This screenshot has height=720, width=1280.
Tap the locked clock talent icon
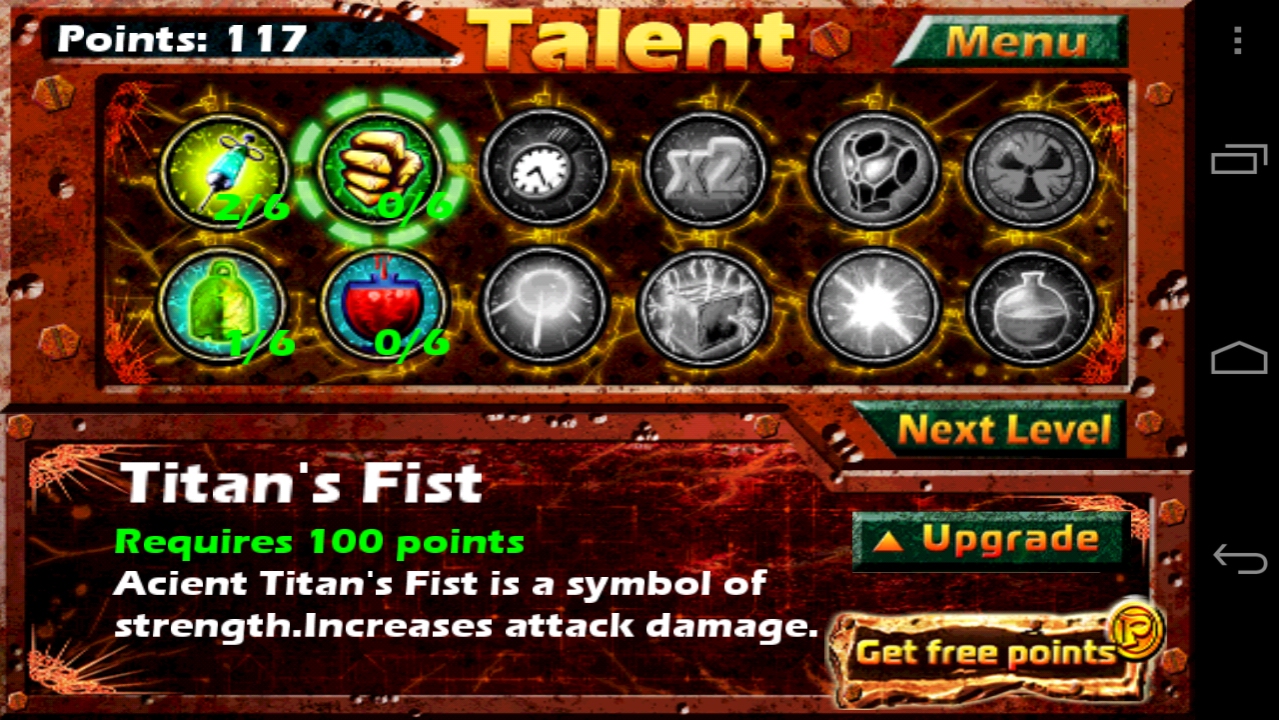[x=545, y=168]
